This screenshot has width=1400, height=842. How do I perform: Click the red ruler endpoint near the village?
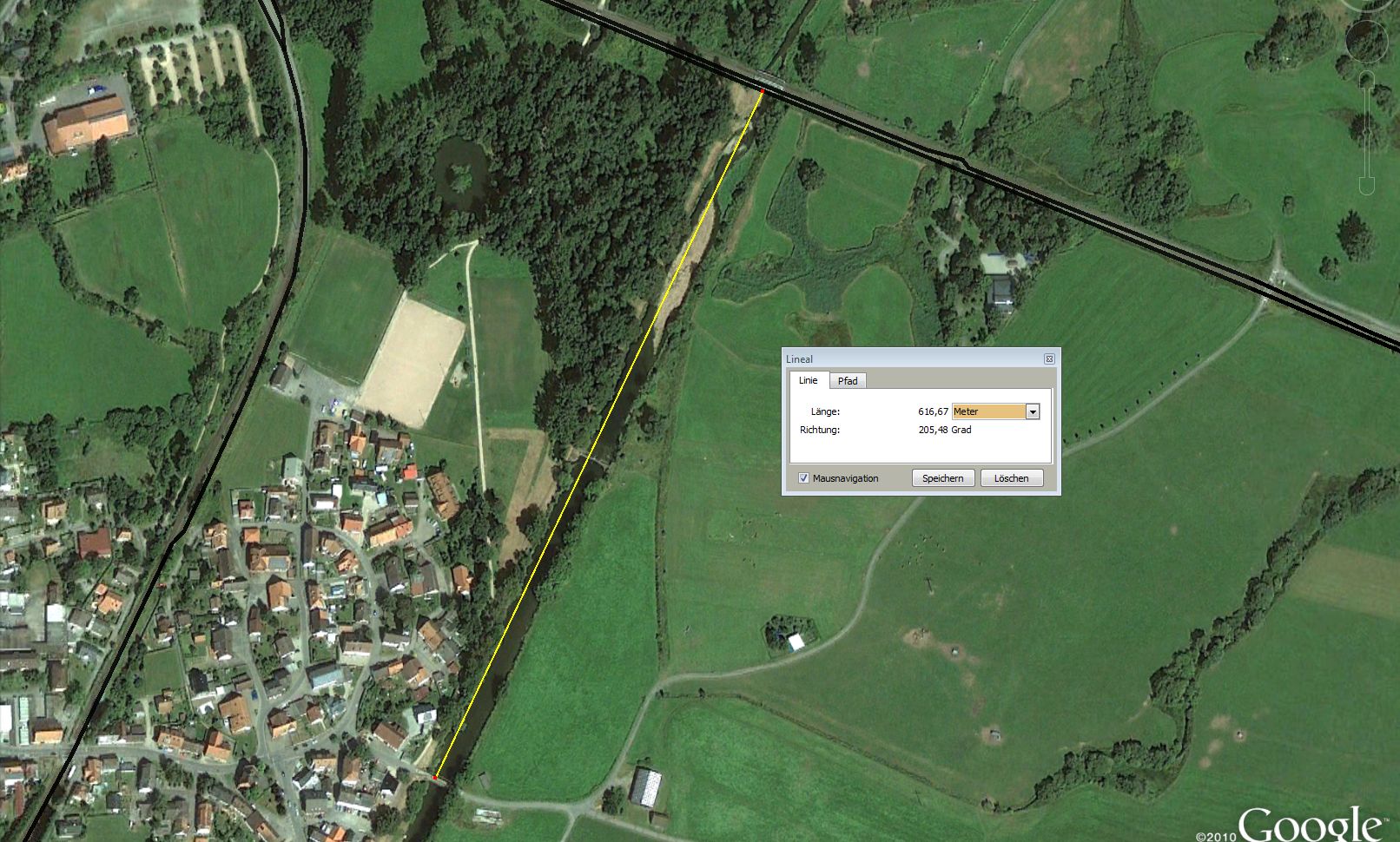pyautogui.click(x=435, y=778)
